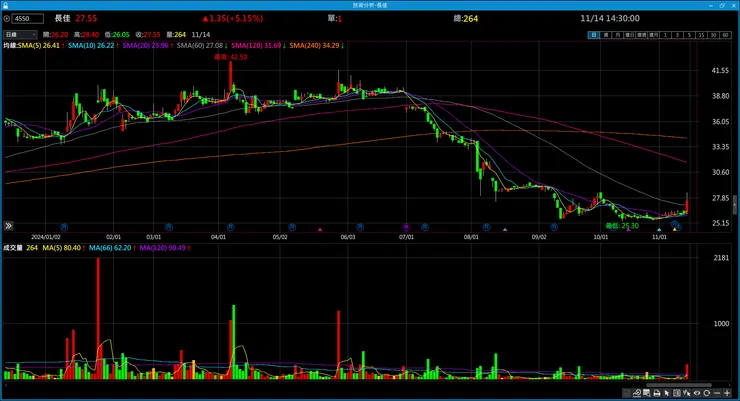Click the total volume 總:264 text

(x=466, y=18)
